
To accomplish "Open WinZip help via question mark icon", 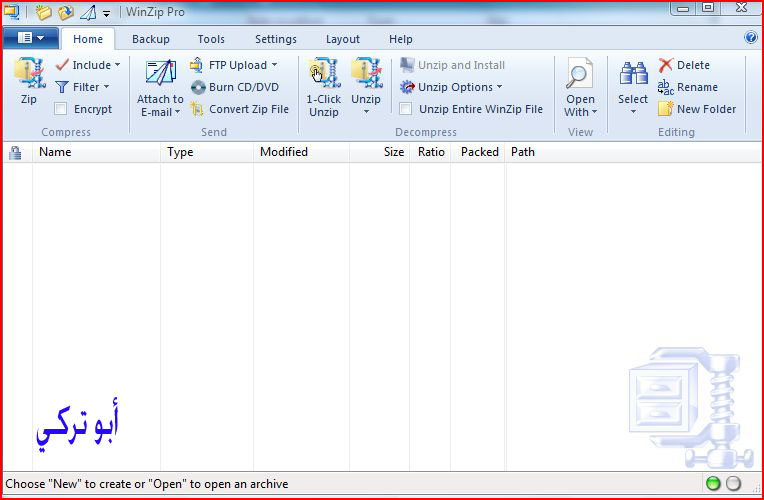I will [751, 38].
